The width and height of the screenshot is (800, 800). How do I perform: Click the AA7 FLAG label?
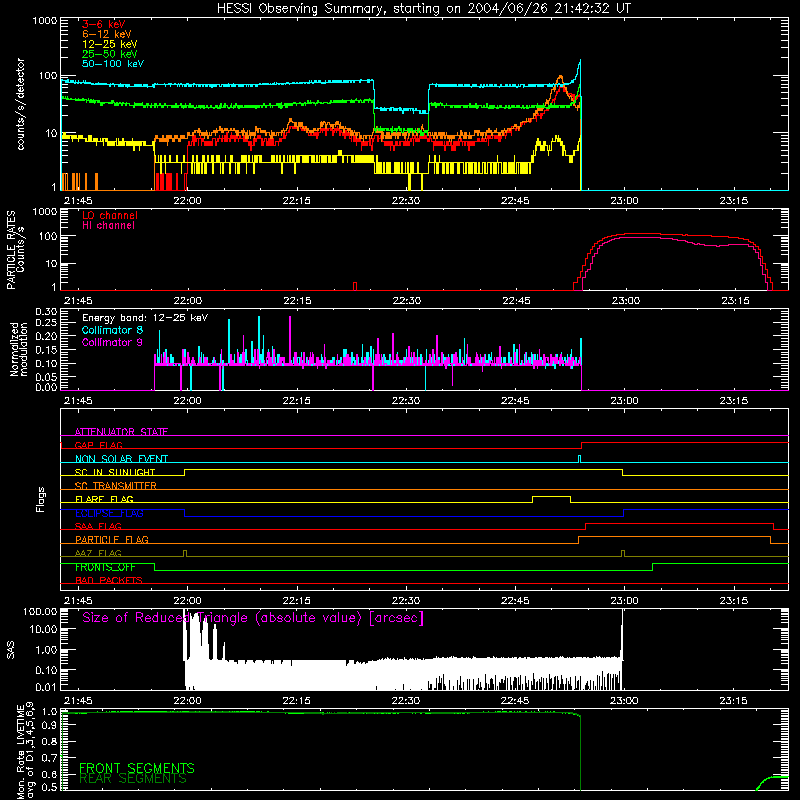(x=98, y=553)
